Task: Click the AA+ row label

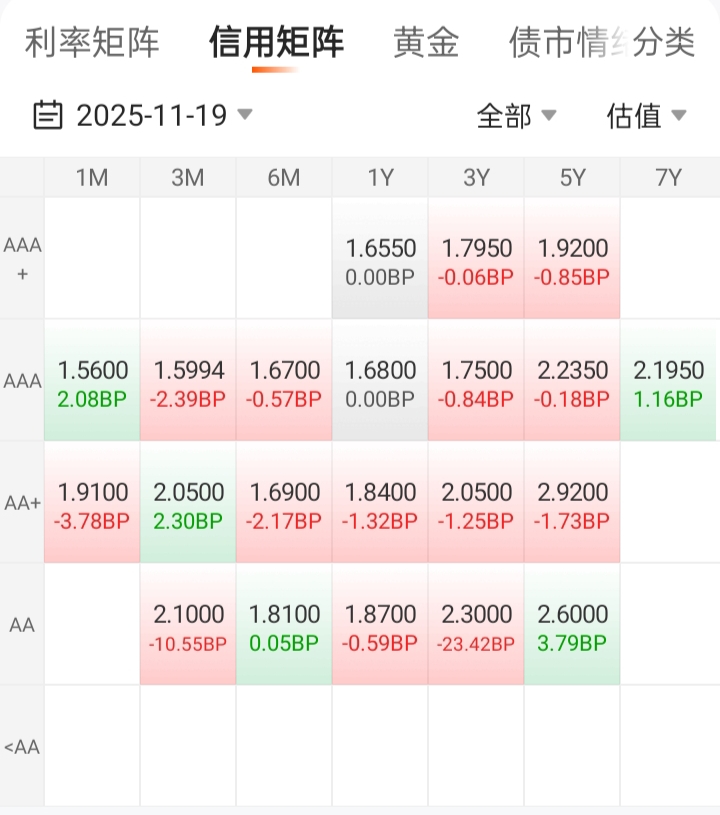Action: pyautogui.click(x=22, y=503)
